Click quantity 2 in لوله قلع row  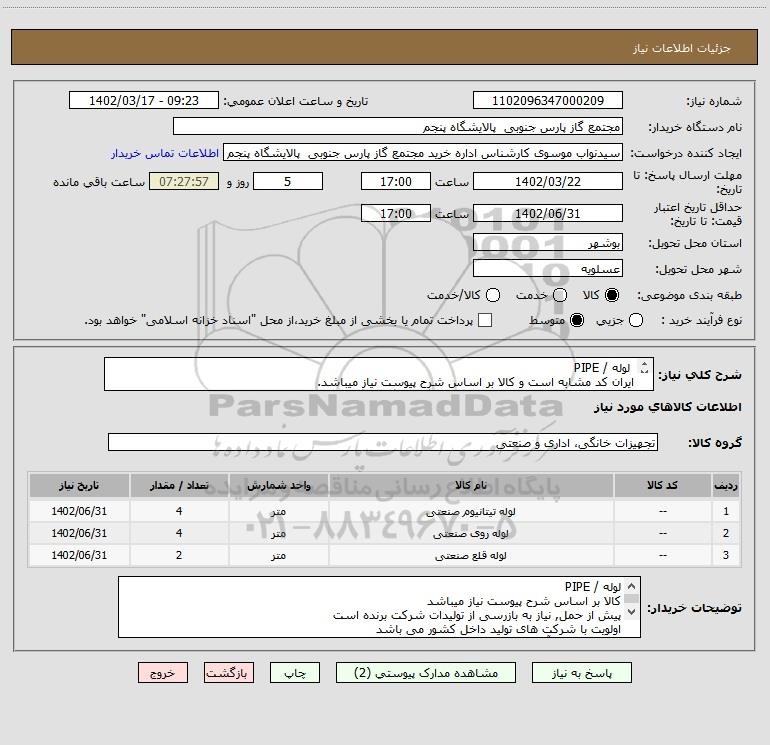(x=179, y=555)
